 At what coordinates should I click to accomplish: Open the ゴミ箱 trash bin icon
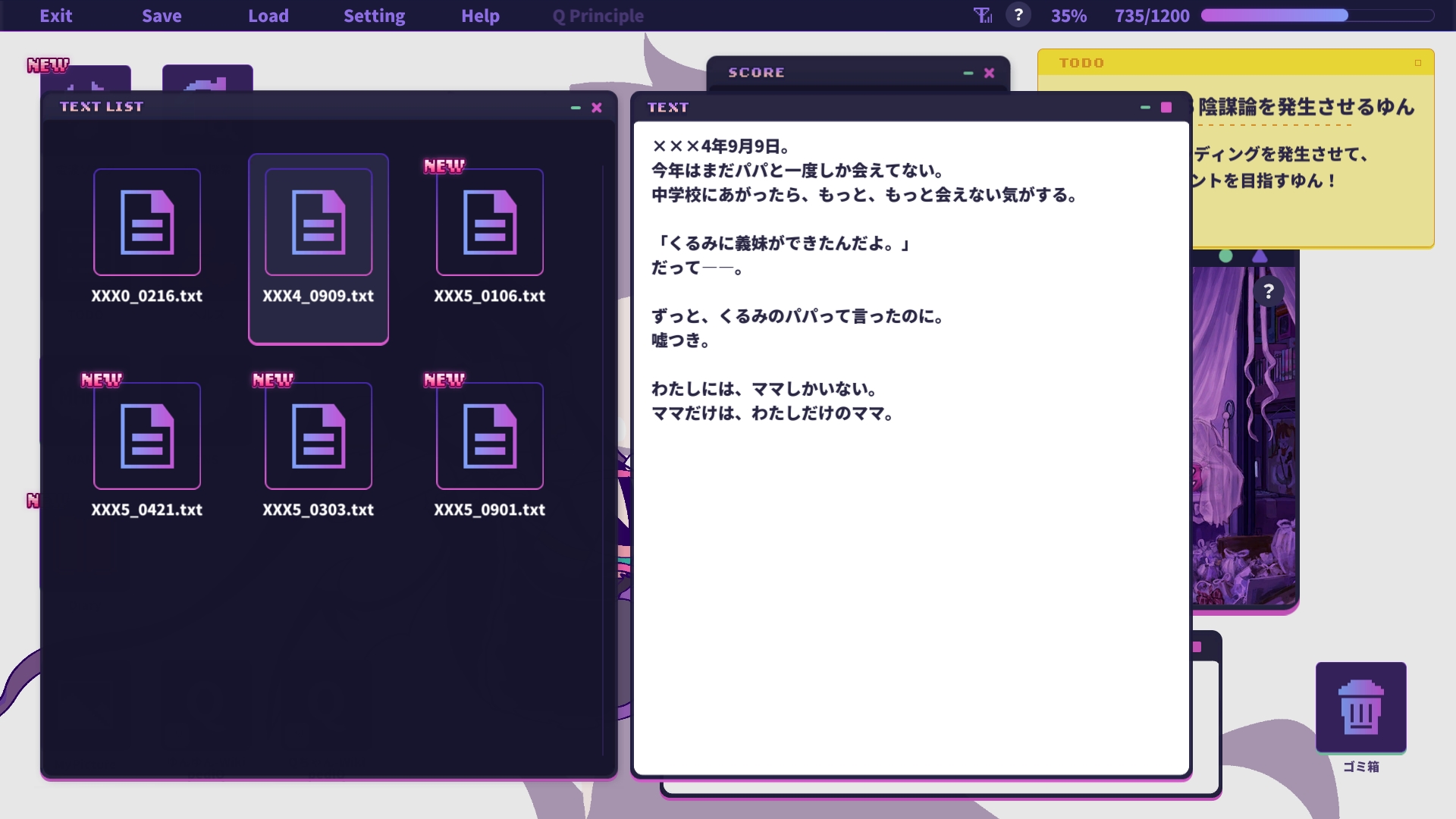click(1360, 708)
